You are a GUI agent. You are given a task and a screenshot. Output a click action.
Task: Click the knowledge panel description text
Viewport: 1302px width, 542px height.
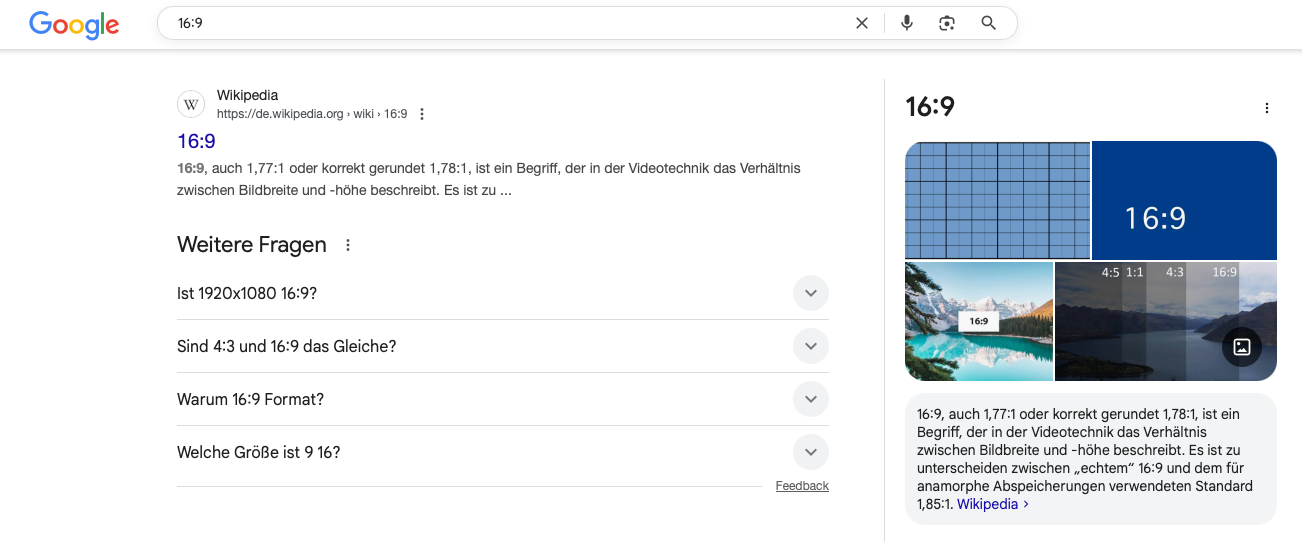(x=1085, y=459)
